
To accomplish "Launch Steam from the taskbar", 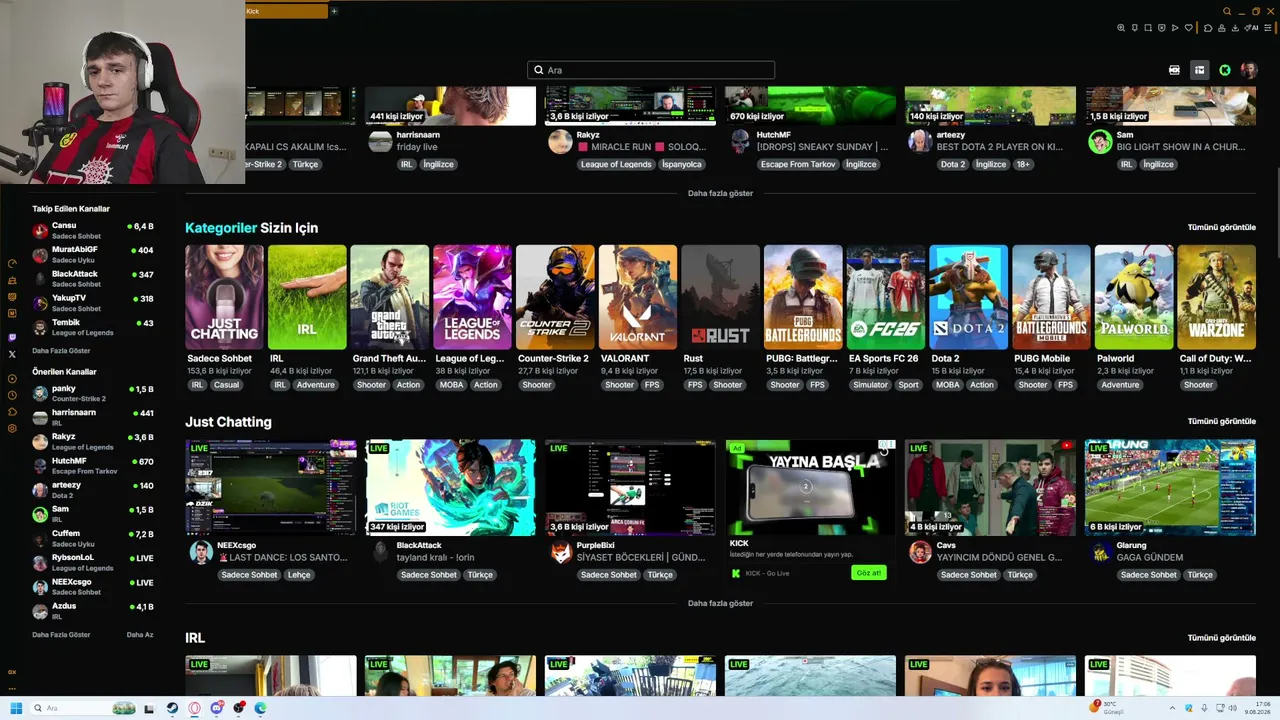I will pyautogui.click(x=172, y=708).
